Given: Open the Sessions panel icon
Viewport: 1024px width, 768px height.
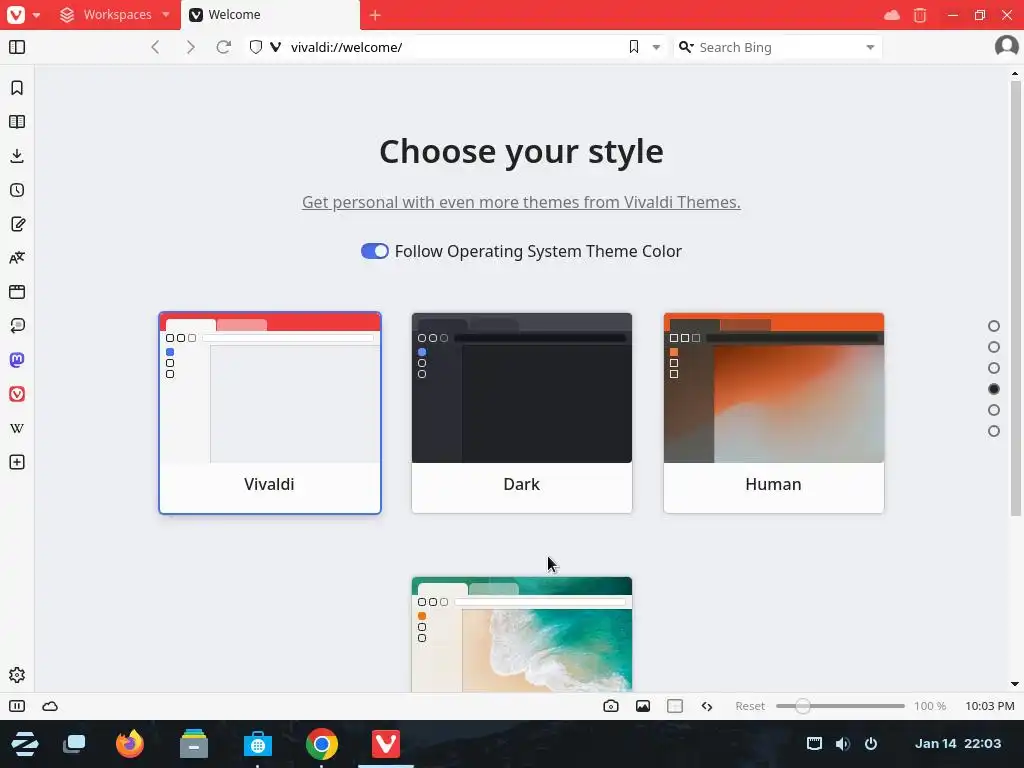Looking at the screenshot, I should click(17, 326).
